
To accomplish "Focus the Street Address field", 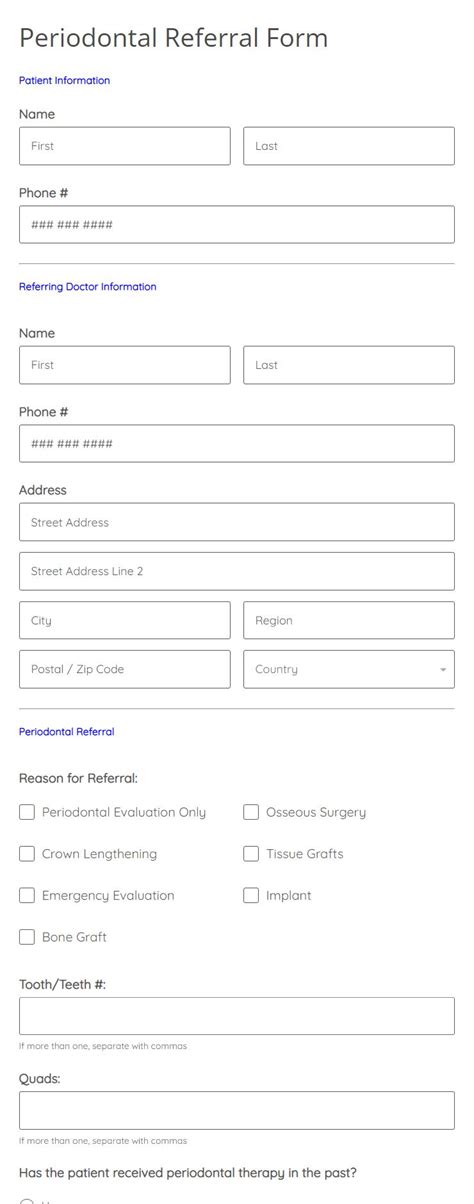I will (x=237, y=522).
